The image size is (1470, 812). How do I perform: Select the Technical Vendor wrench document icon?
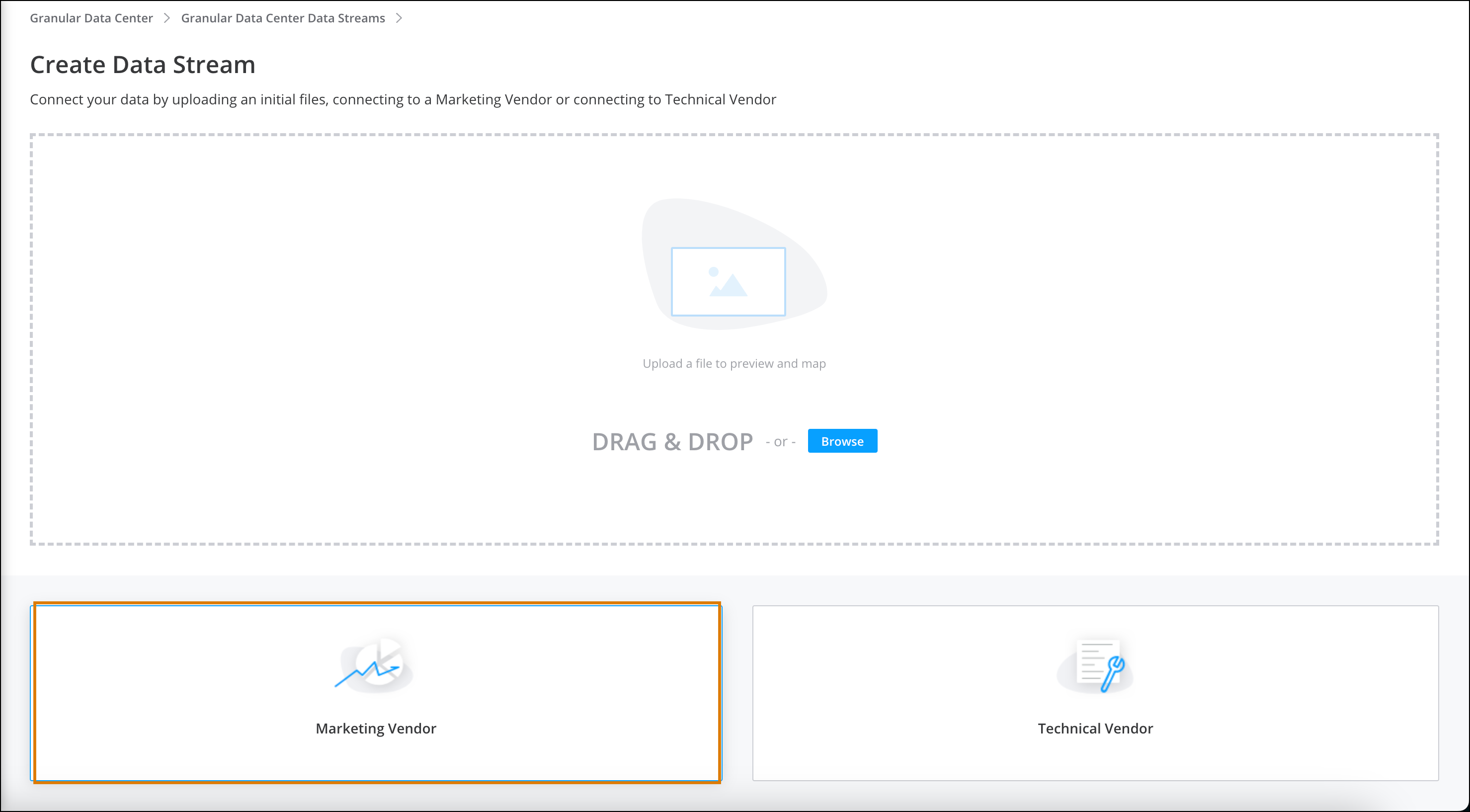1095,665
